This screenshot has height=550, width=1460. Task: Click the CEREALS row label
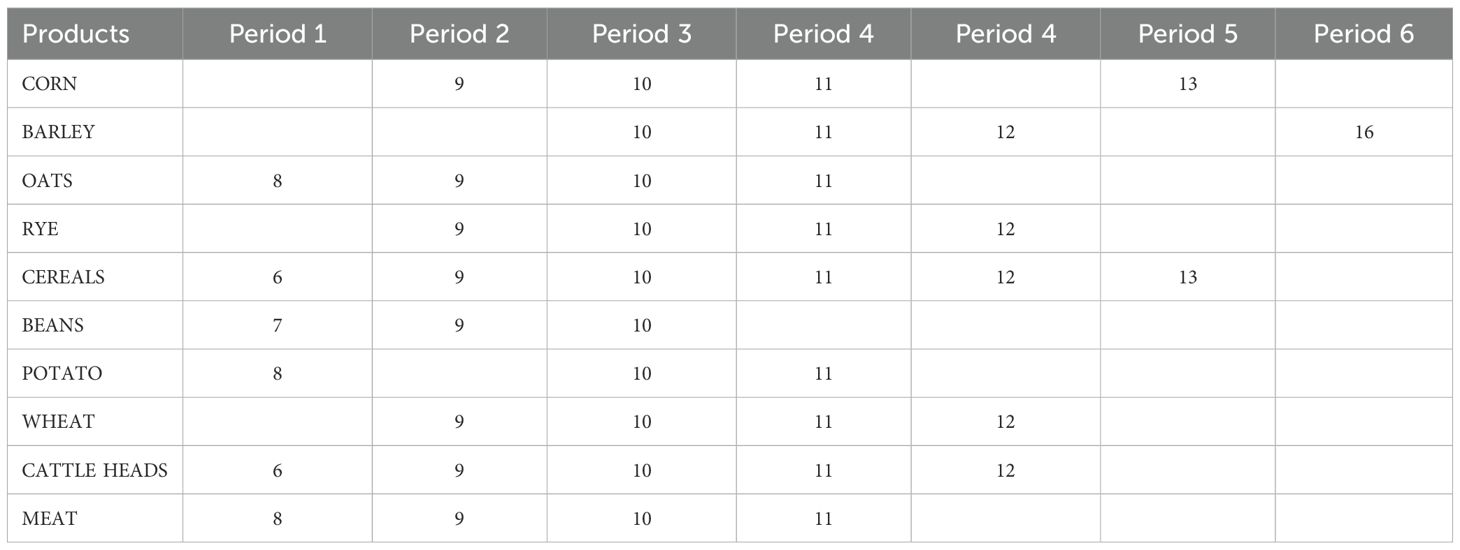(63, 277)
